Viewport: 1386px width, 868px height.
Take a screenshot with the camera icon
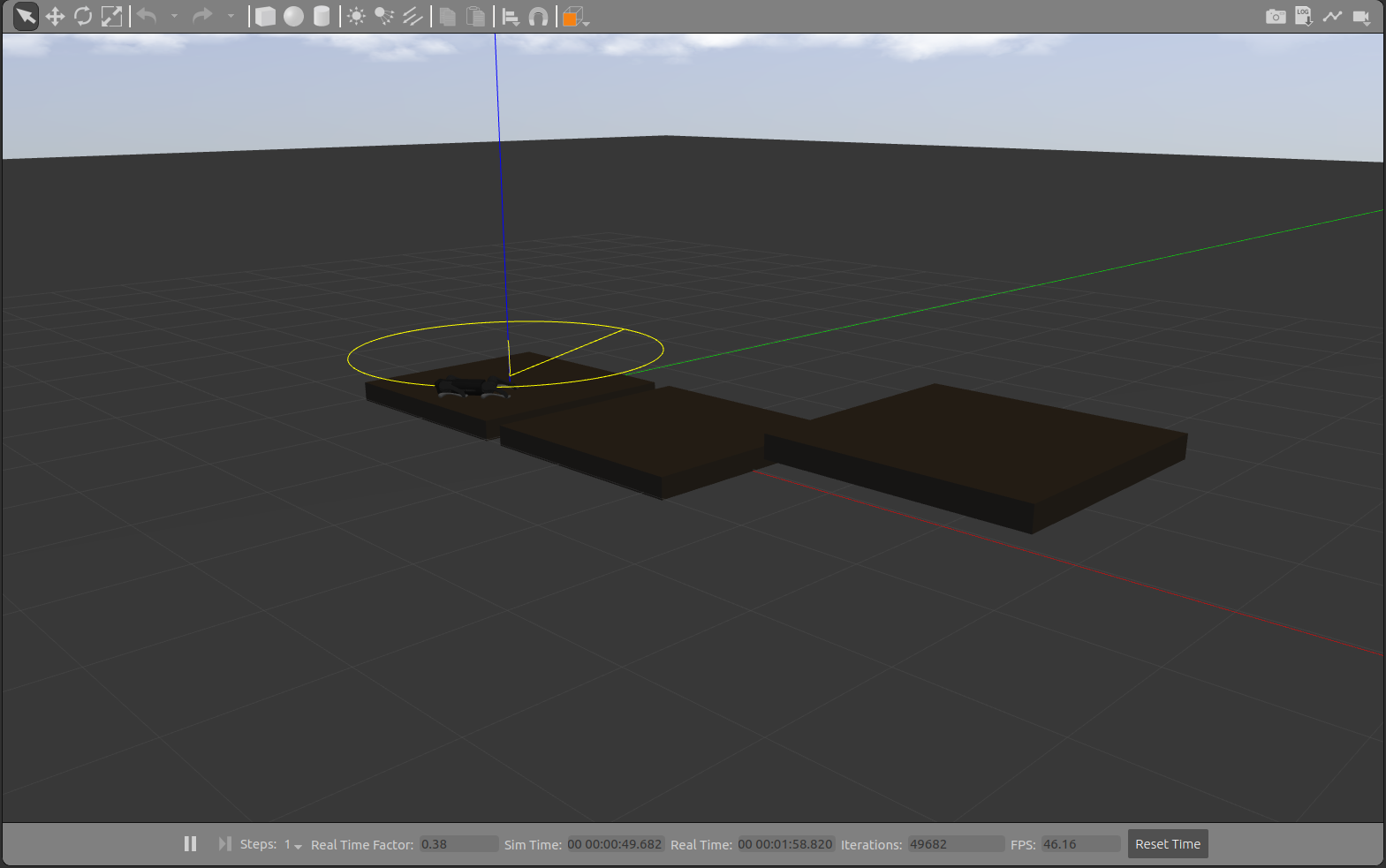(1275, 17)
